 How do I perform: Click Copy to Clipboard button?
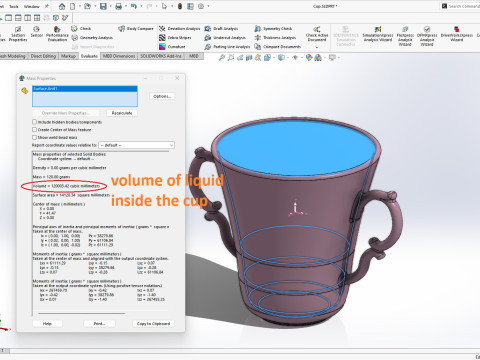153,324
